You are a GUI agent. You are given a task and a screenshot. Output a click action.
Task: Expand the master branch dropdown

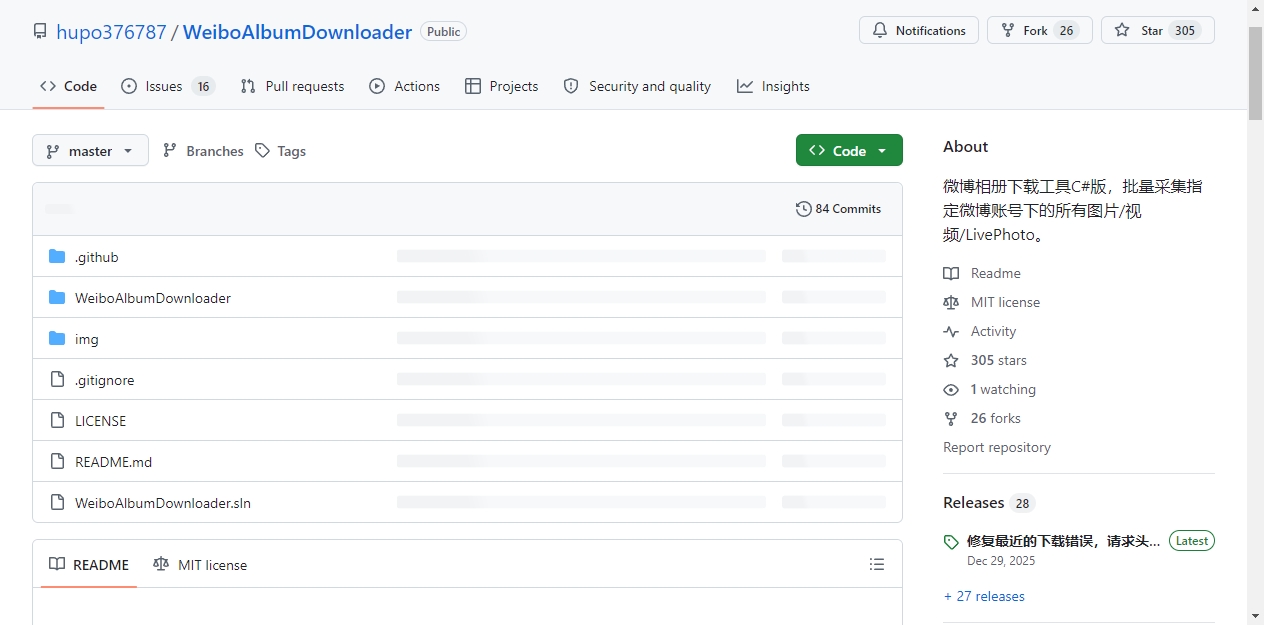click(x=90, y=151)
